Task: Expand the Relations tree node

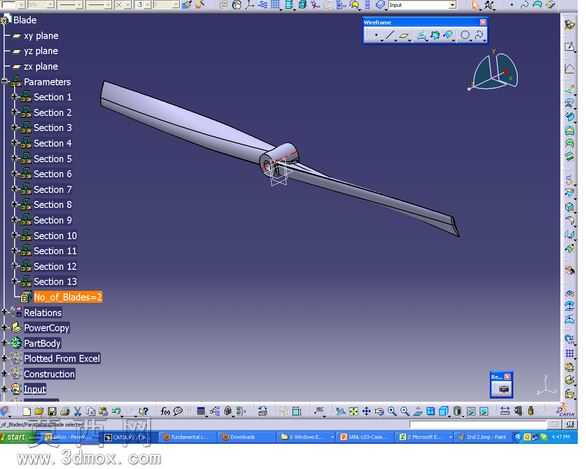Action: [x=4, y=312]
